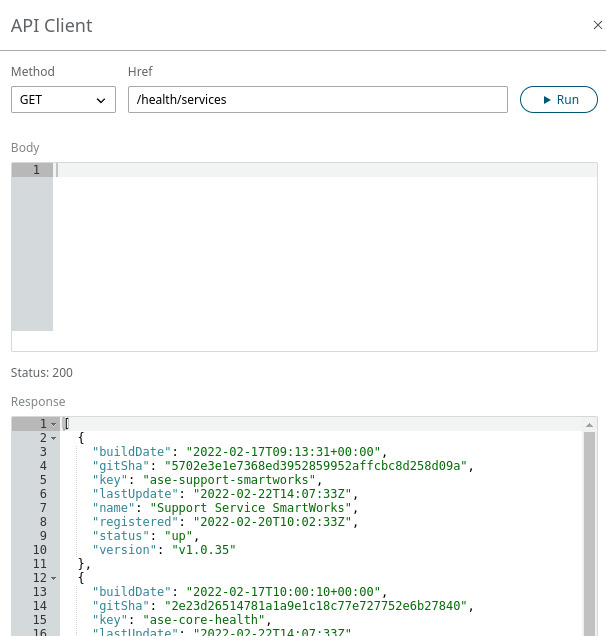
Task: Click the Status: 200 text
Action: point(42,373)
